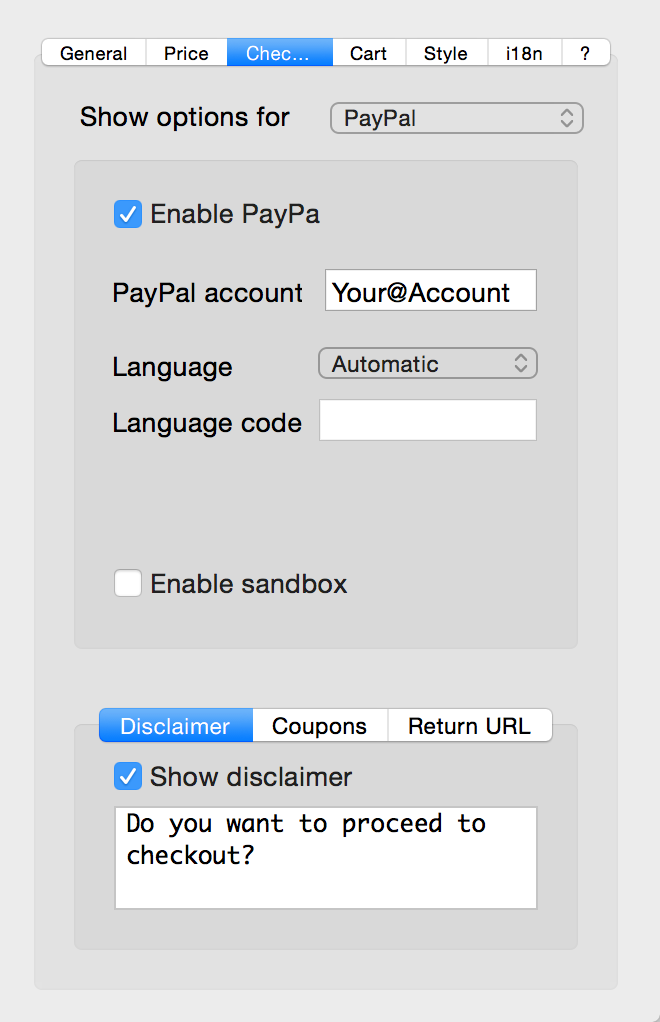Toggle the Show disclaimer checkbox
This screenshot has width=660, height=1022.
click(x=128, y=776)
